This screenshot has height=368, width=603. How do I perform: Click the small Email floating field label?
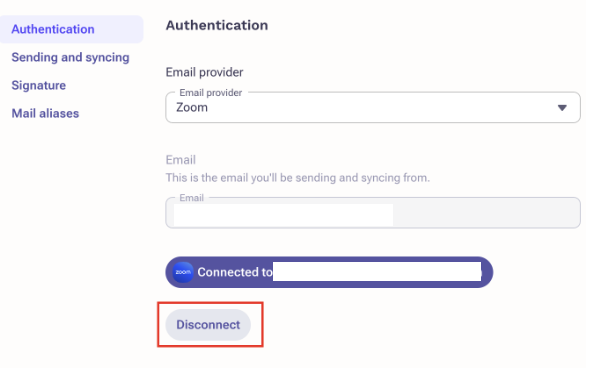[x=191, y=198]
